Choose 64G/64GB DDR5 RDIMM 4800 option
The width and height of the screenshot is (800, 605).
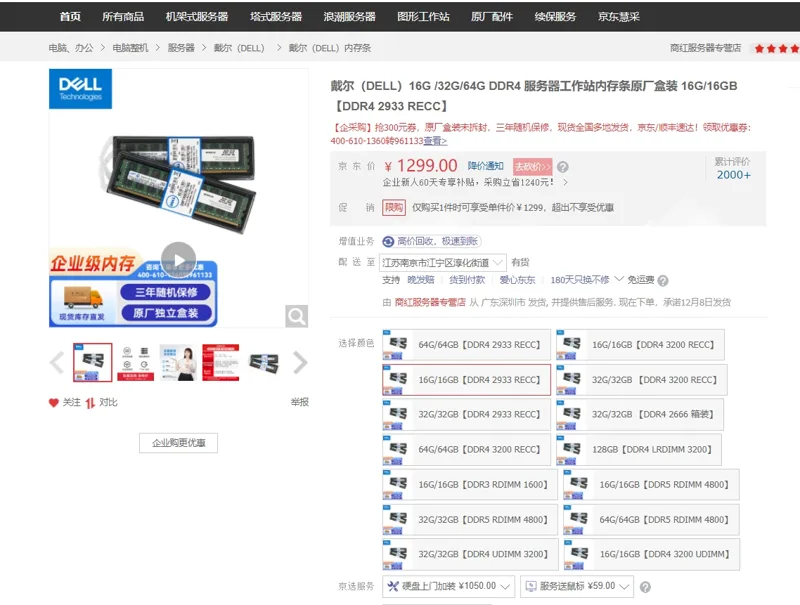click(x=652, y=519)
